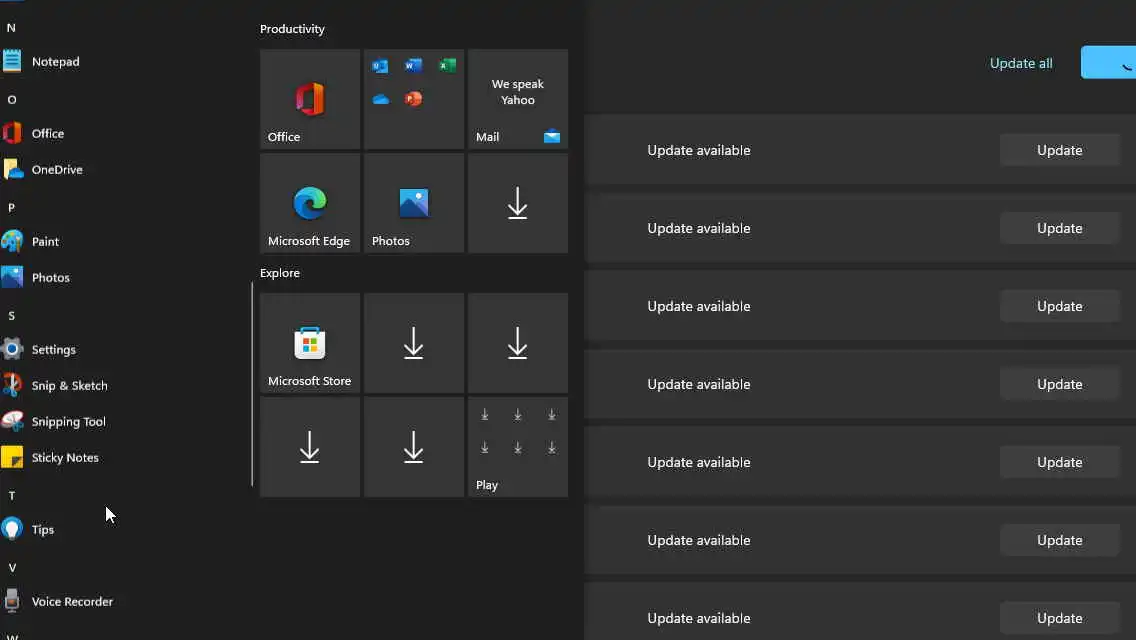This screenshot has height=640, width=1136.
Task: Click the Update button in the first row
Action: tap(1060, 150)
